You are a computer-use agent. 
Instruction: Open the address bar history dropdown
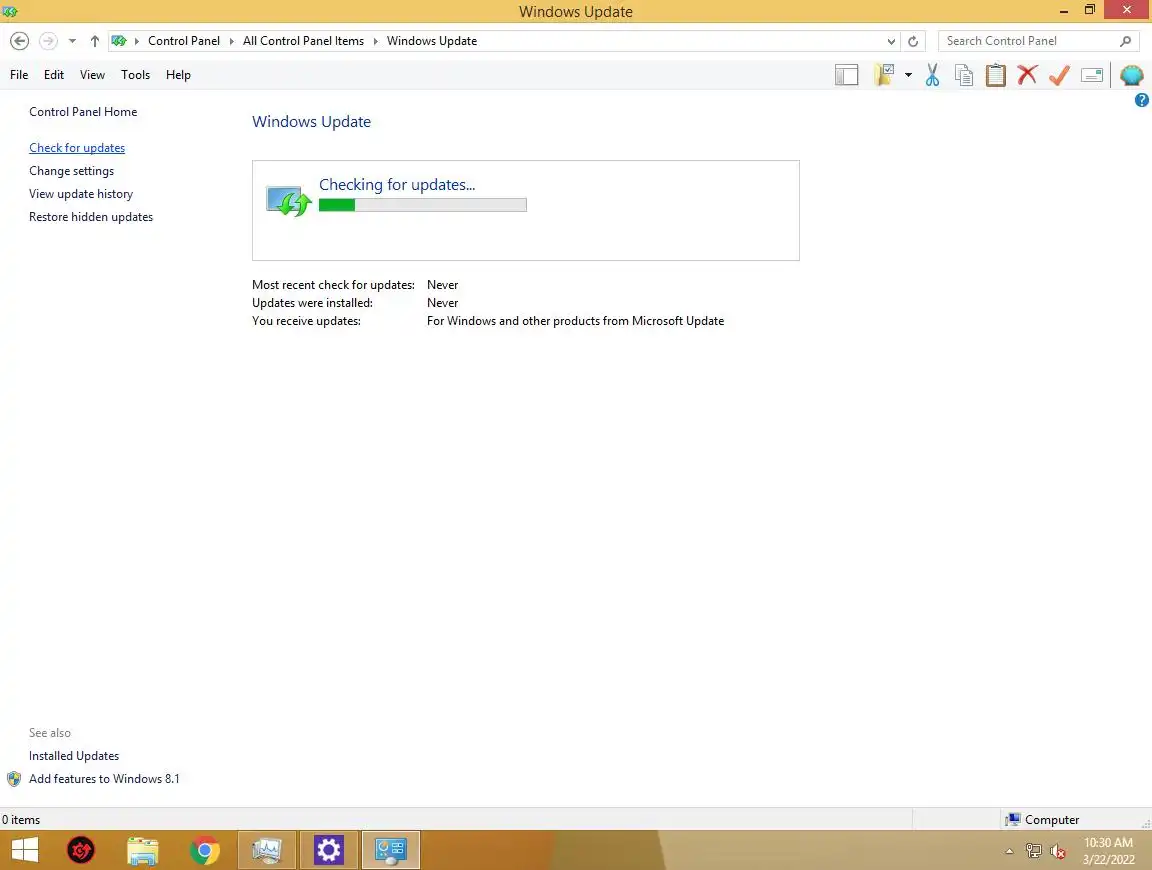(891, 41)
